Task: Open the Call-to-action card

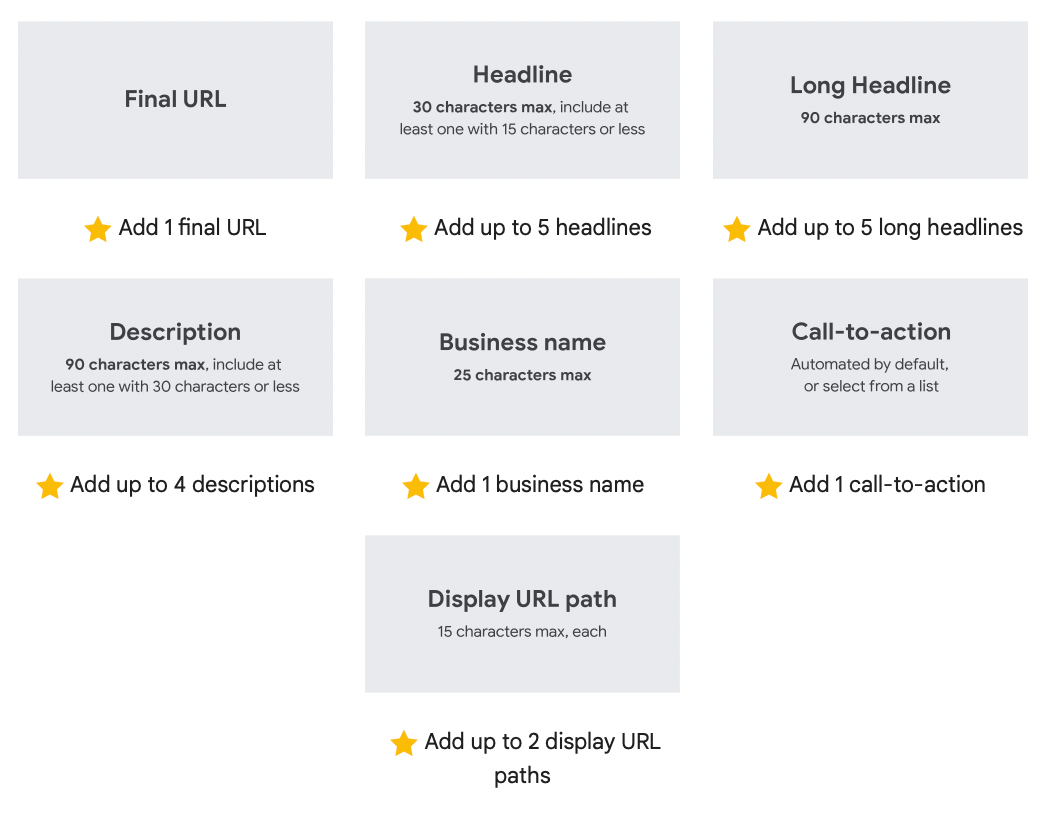Action: point(870,357)
